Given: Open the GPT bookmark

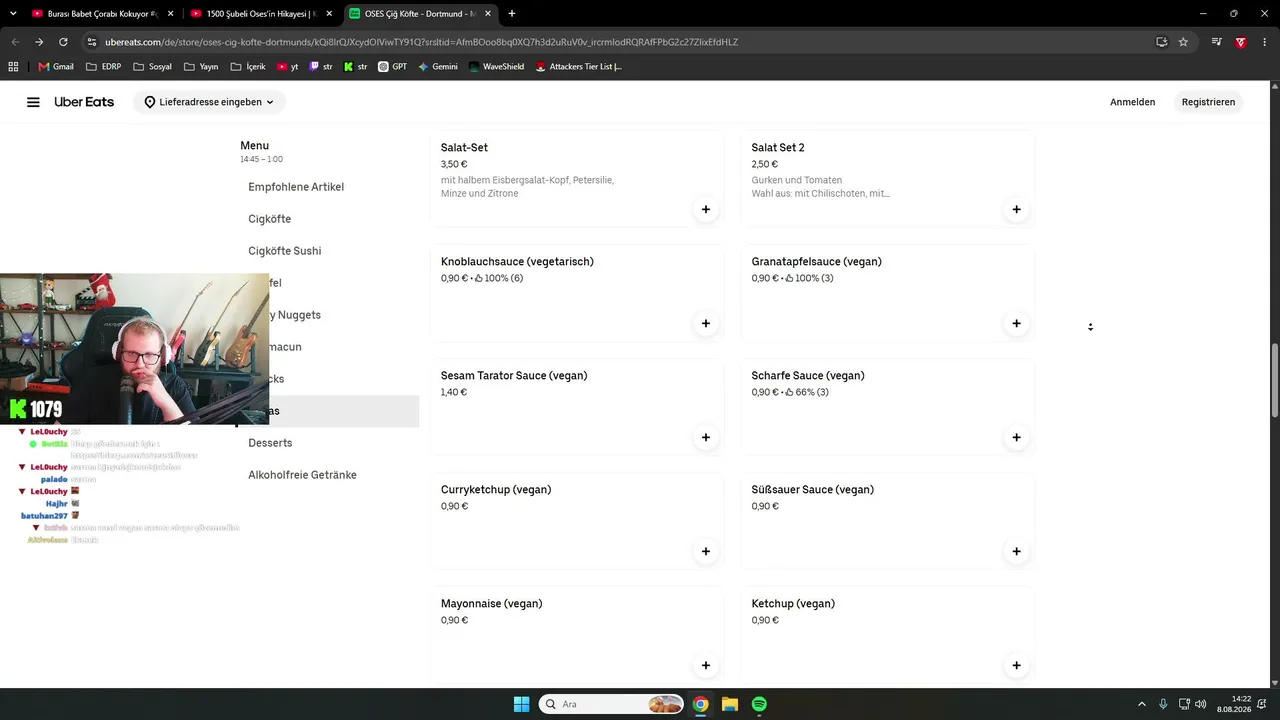Looking at the screenshot, I should click(x=392, y=67).
